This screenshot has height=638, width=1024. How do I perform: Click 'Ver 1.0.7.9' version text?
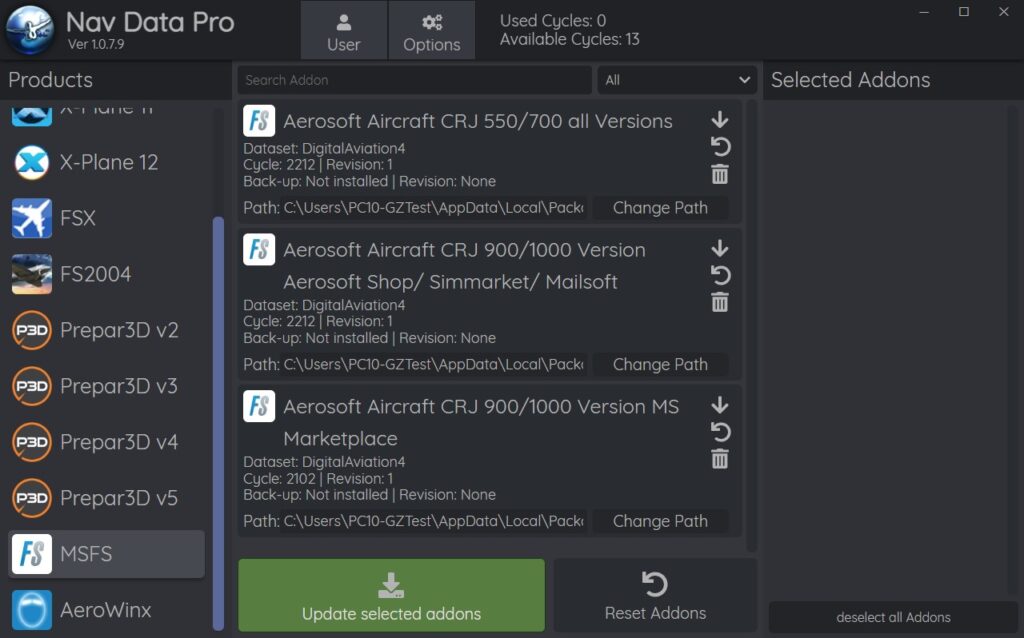(96, 44)
